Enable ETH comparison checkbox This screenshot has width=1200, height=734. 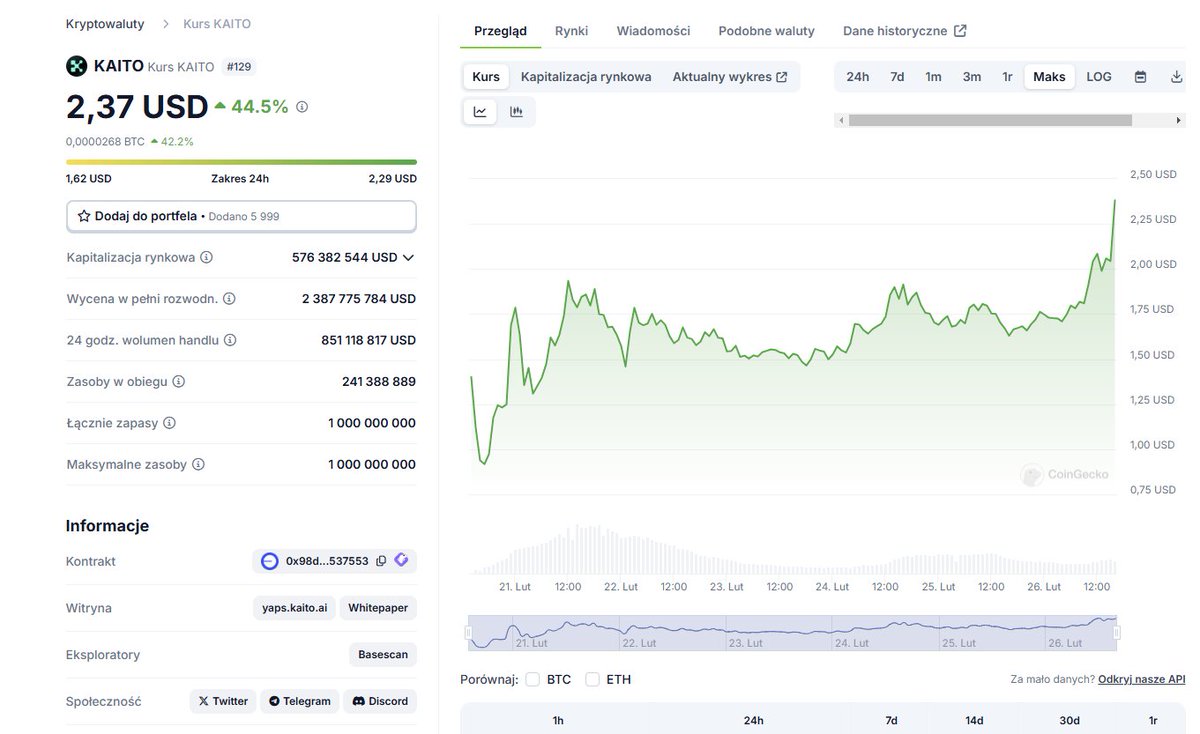pyautogui.click(x=592, y=679)
